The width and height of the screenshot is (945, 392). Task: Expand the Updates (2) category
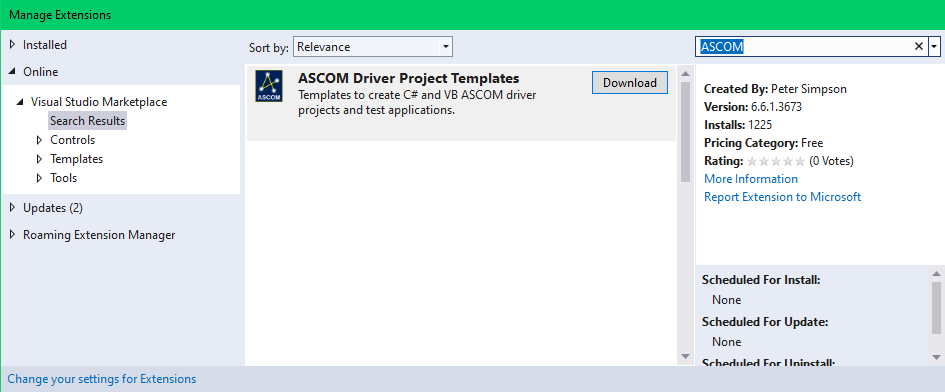[13, 207]
